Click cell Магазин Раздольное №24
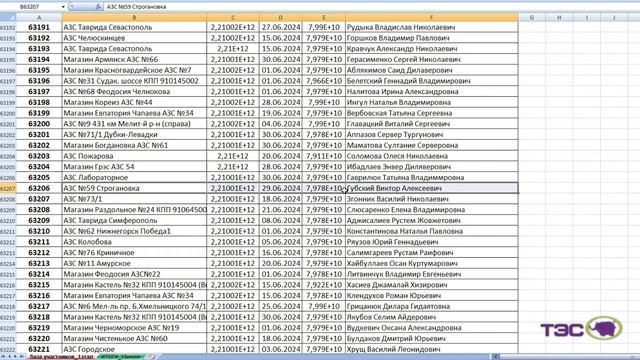 click(134, 210)
